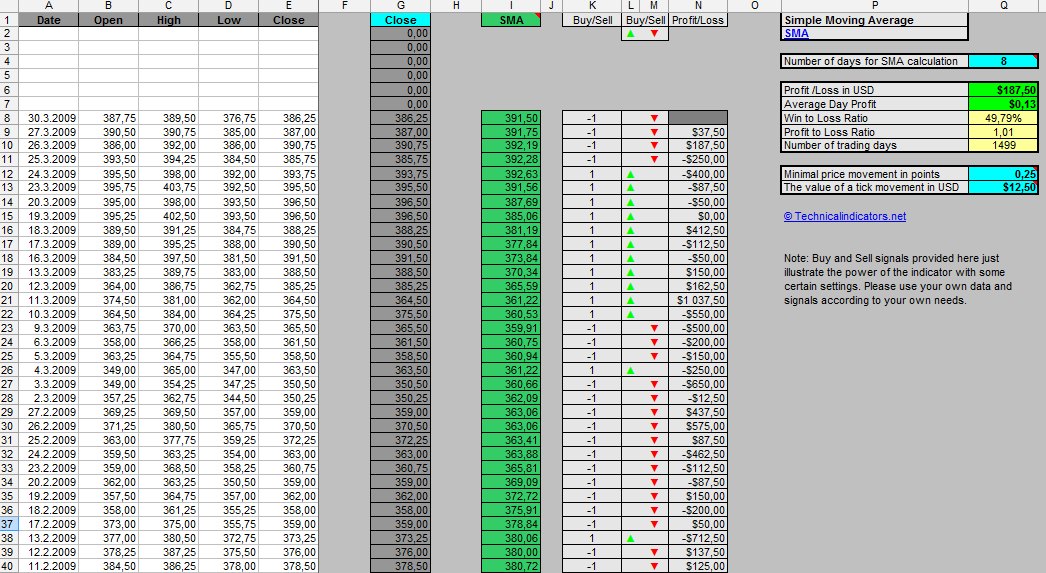Click green buy arrow in row 21
The image size is (1046, 573).
point(631,300)
